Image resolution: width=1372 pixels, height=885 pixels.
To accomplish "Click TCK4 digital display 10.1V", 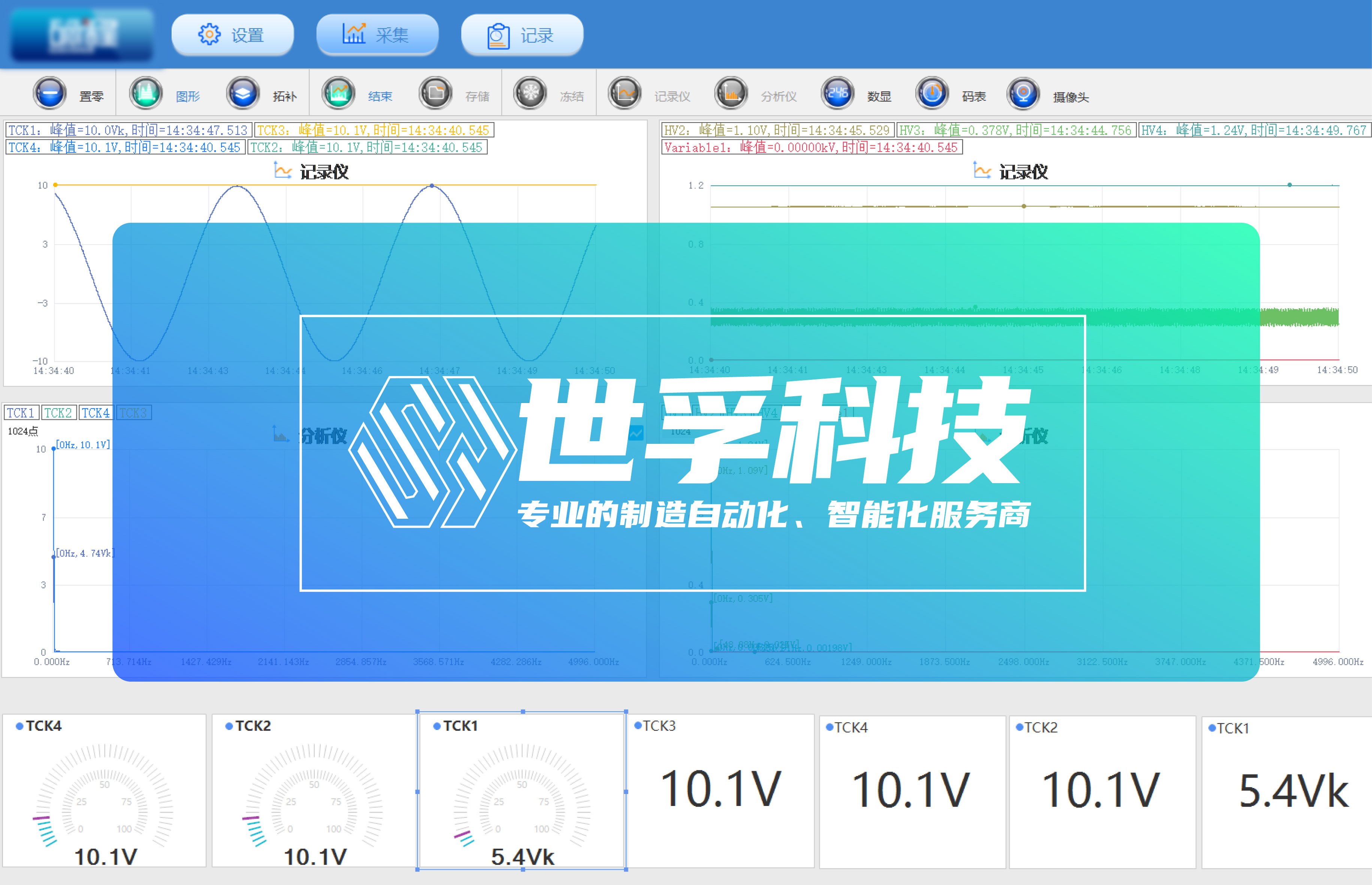I will [x=912, y=792].
